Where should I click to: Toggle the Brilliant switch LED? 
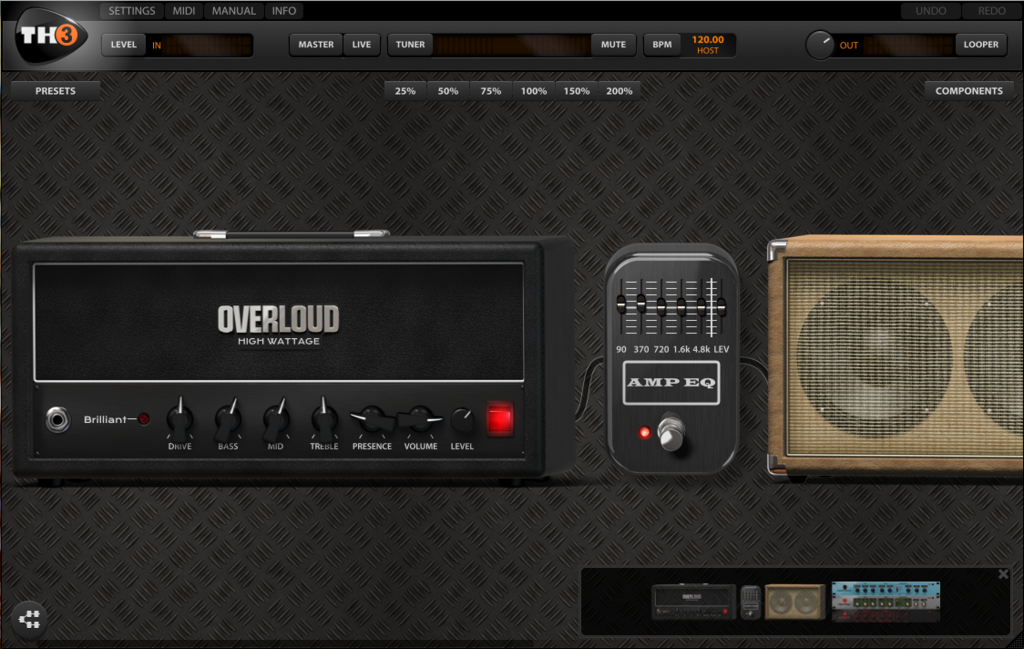[x=144, y=419]
